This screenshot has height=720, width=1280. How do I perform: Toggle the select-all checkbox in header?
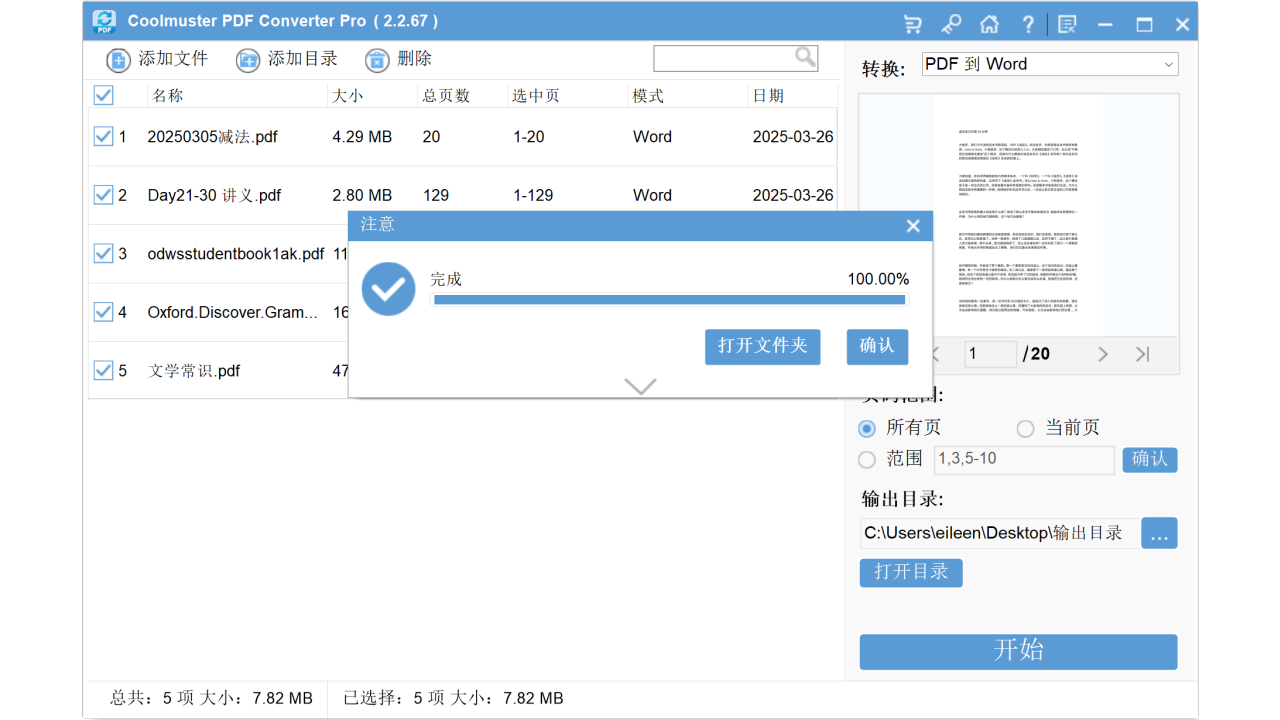pyautogui.click(x=104, y=95)
